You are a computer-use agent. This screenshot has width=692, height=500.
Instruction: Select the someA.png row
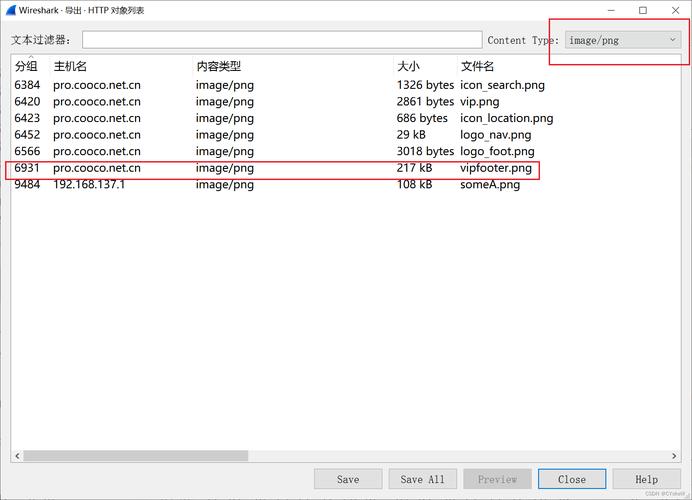(346, 184)
